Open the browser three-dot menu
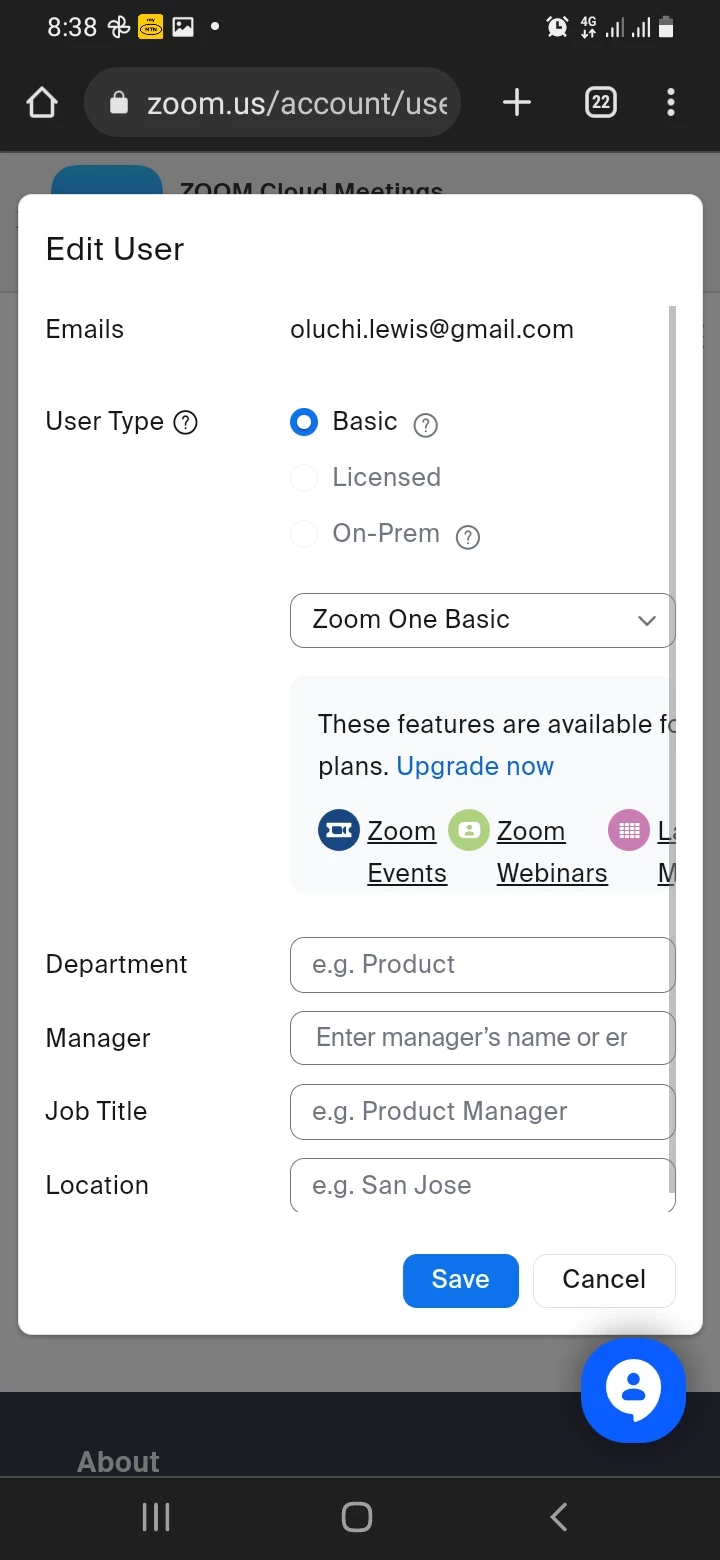This screenshot has width=720, height=1560. pyautogui.click(x=670, y=103)
